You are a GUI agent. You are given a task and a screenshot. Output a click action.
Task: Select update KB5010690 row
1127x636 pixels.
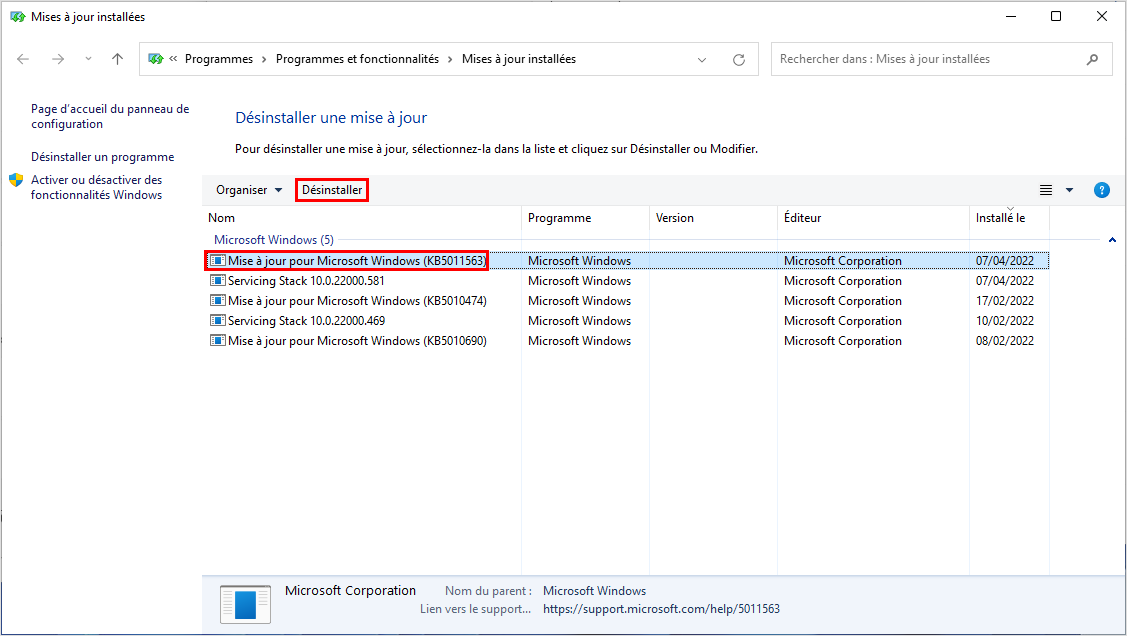tap(625, 341)
